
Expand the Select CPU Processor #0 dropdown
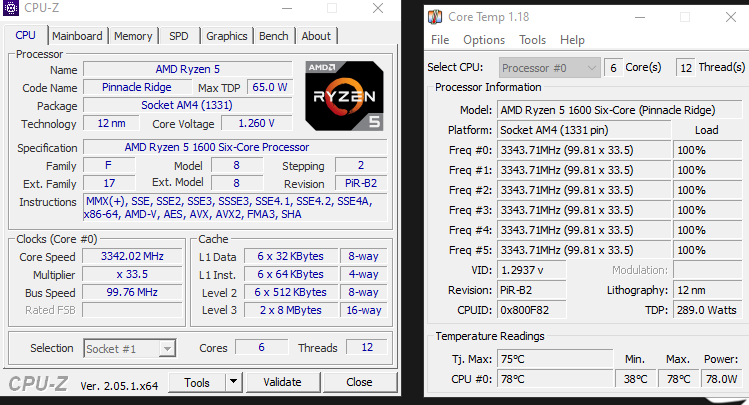point(549,68)
